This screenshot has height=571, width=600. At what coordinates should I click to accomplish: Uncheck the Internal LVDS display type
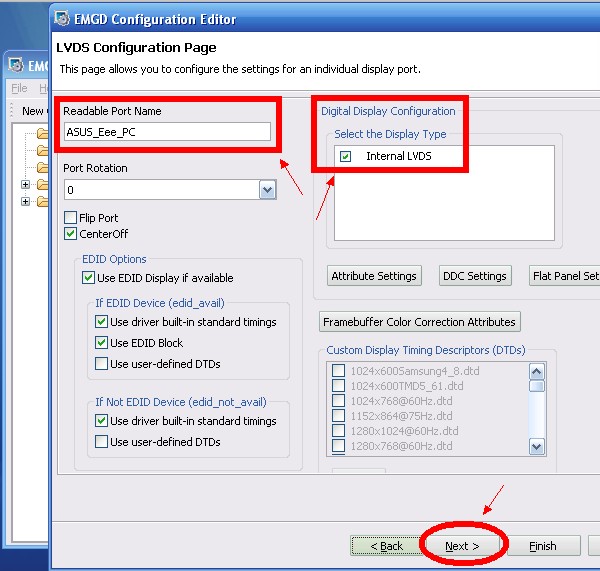pyautogui.click(x=345, y=156)
